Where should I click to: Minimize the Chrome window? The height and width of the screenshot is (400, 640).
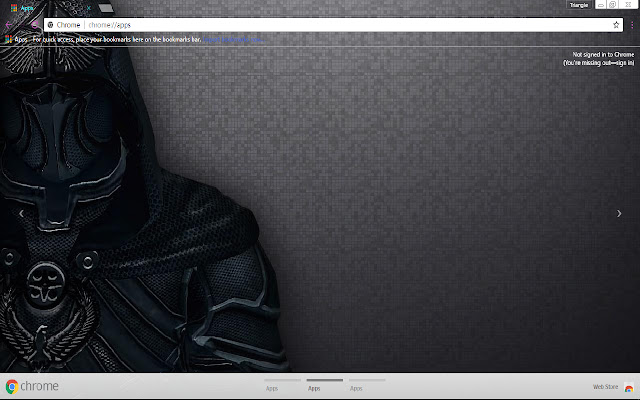tap(600, 5)
